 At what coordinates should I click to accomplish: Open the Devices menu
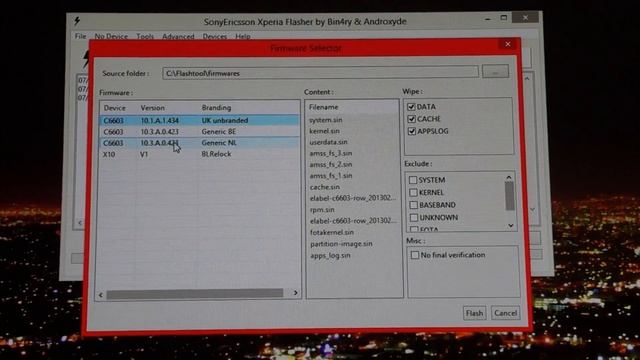pyautogui.click(x=215, y=36)
